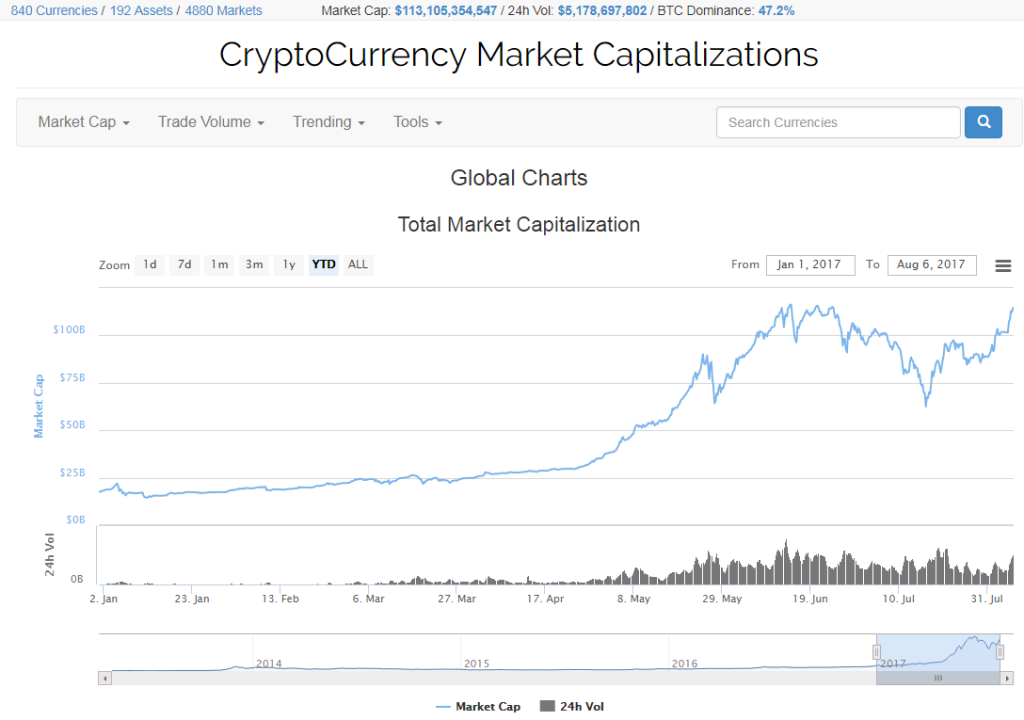Click the navigator horizontal scrollbar thumb

coord(938,678)
